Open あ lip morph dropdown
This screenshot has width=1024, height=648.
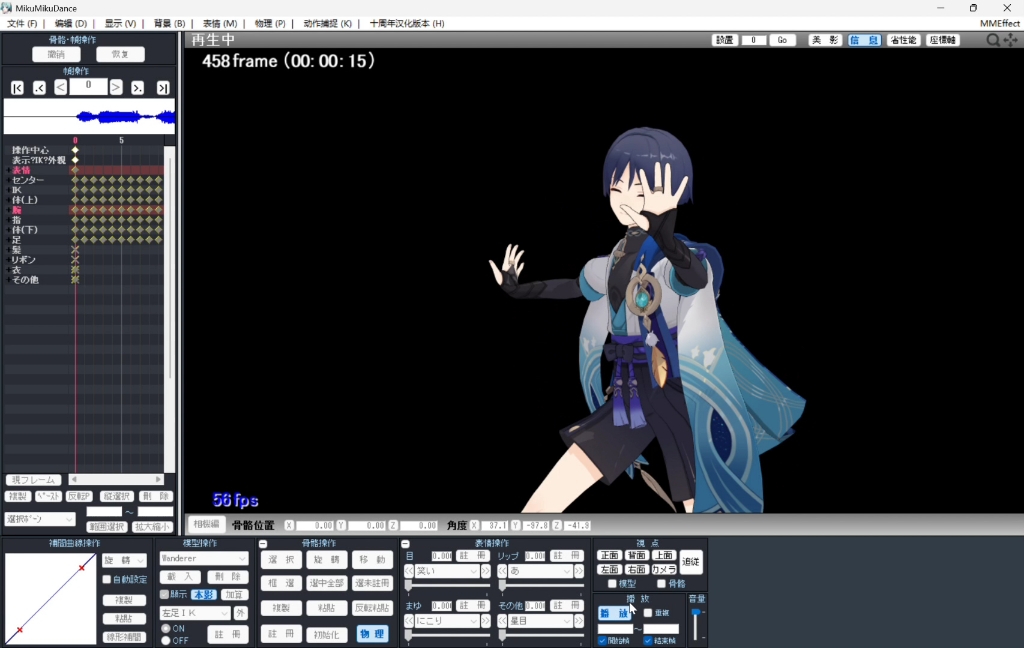541,571
